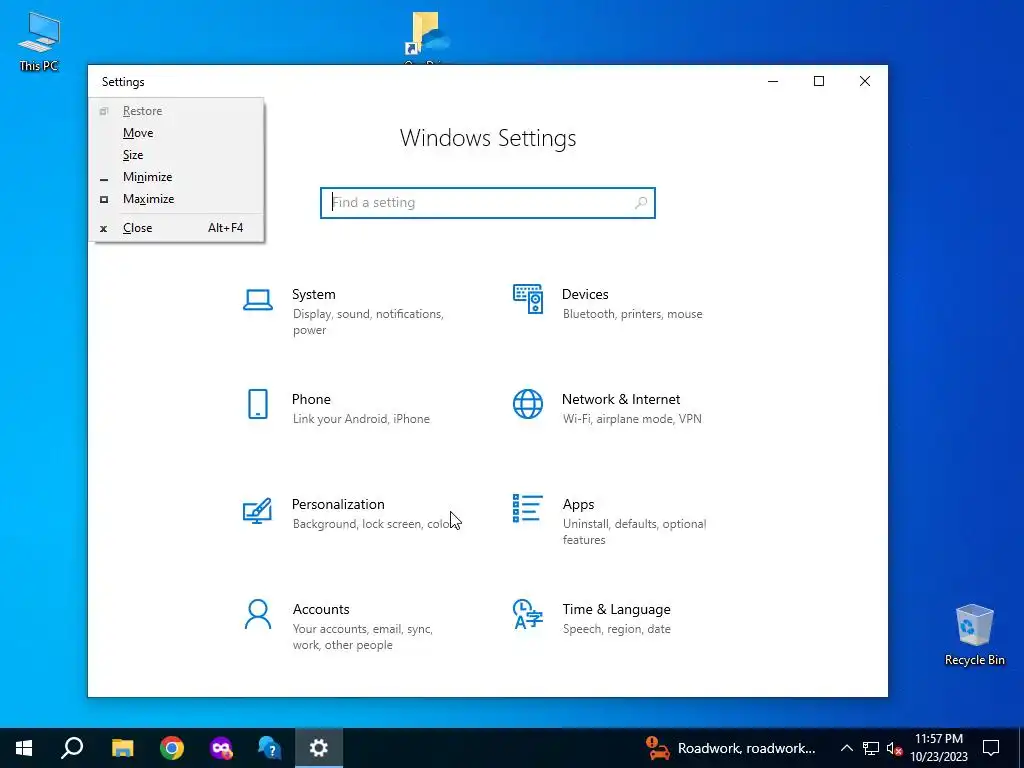The width and height of the screenshot is (1024, 768).
Task: Click the muted volume tray icon
Action: (x=894, y=748)
